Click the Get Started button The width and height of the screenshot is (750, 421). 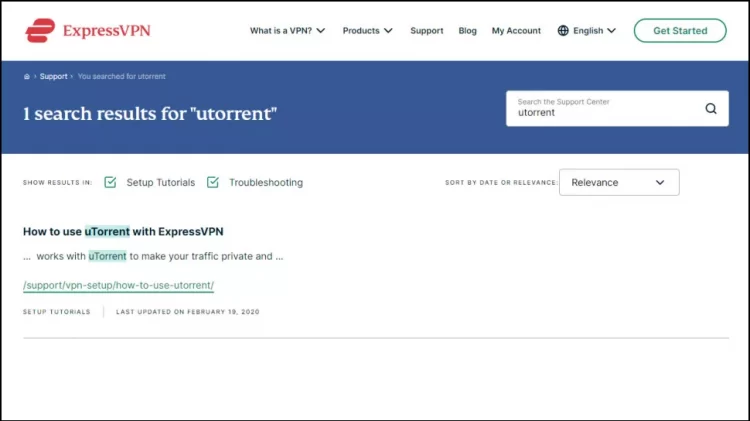pos(680,31)
